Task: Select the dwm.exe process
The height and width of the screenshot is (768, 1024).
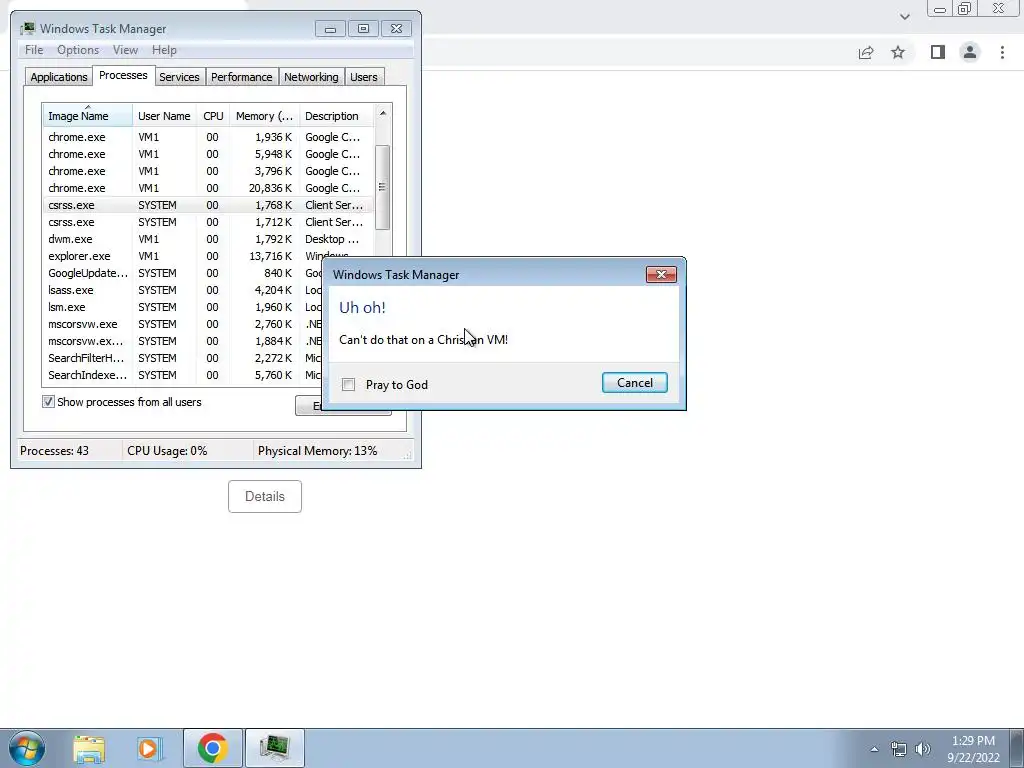Action: click(x=208, y=239)
